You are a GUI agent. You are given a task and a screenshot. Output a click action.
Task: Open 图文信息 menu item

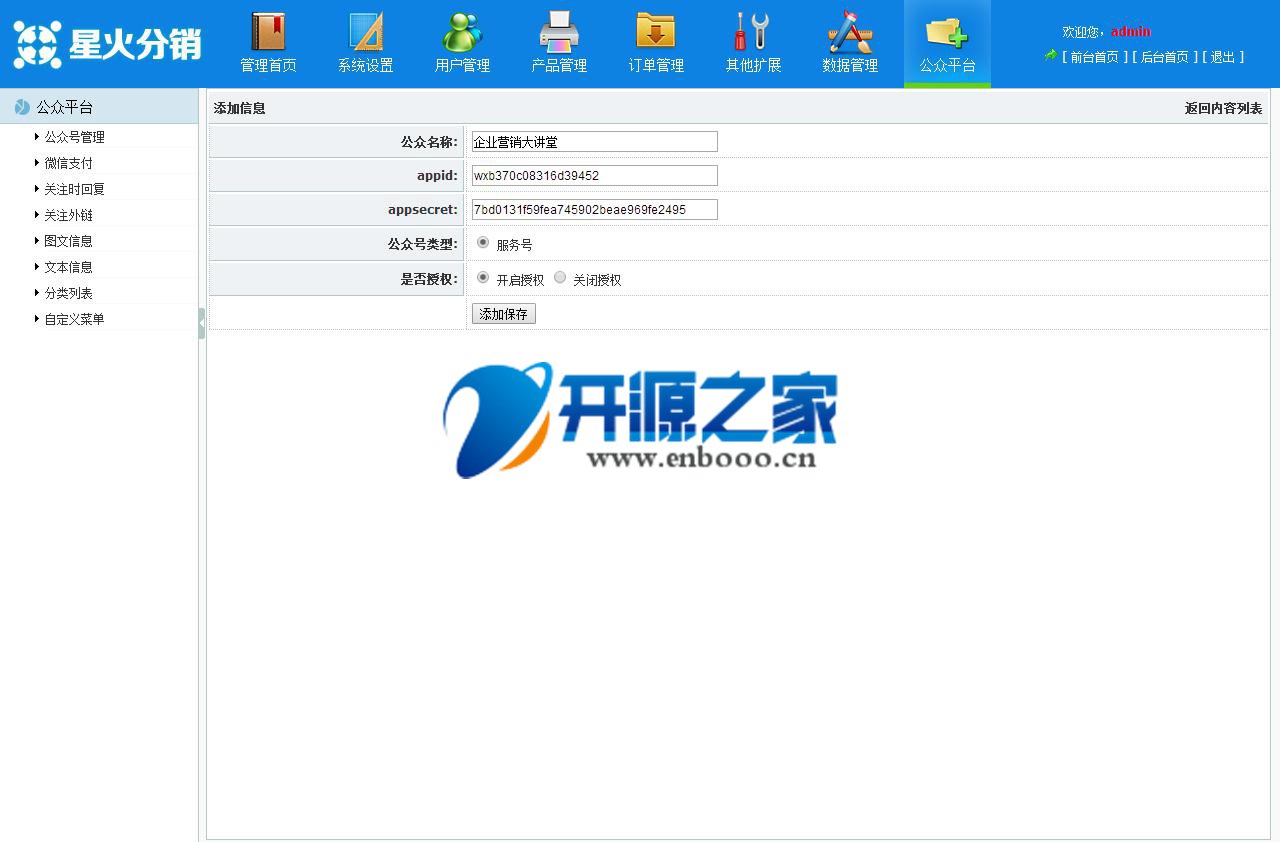(68, 241)
